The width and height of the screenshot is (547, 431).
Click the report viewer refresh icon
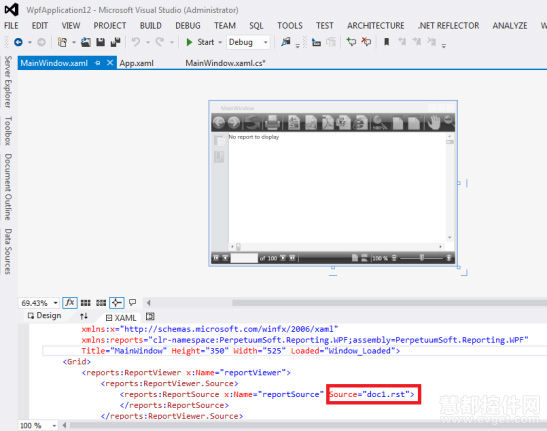[x=252, y=122]
